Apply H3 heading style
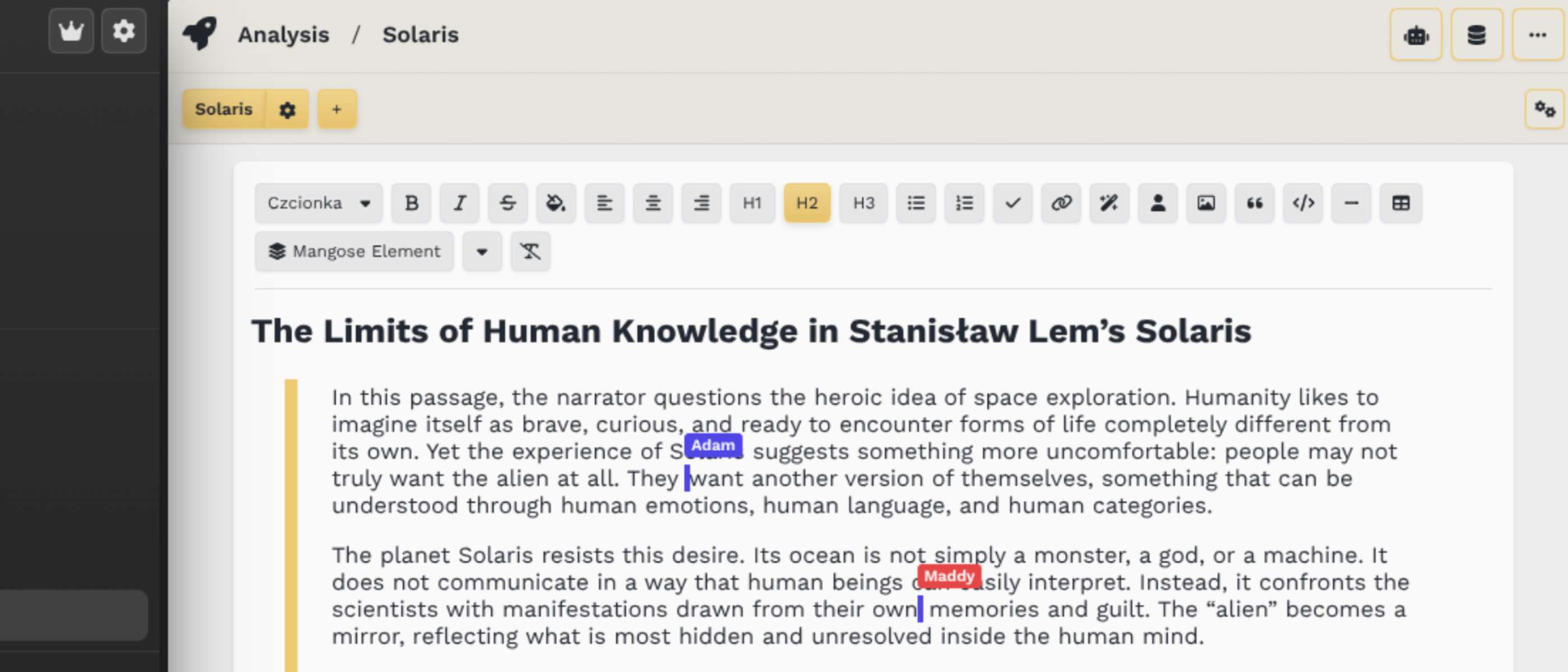Image resolution: width=1568 pixels, height=672 pixels. (x=863, y=203)
